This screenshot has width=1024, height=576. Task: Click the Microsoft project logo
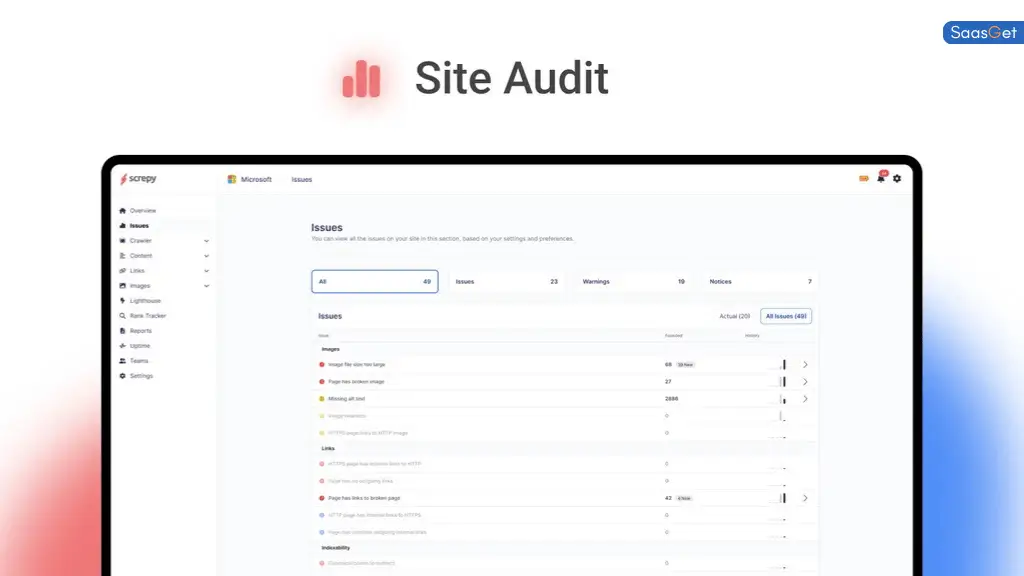click(231, 179)
